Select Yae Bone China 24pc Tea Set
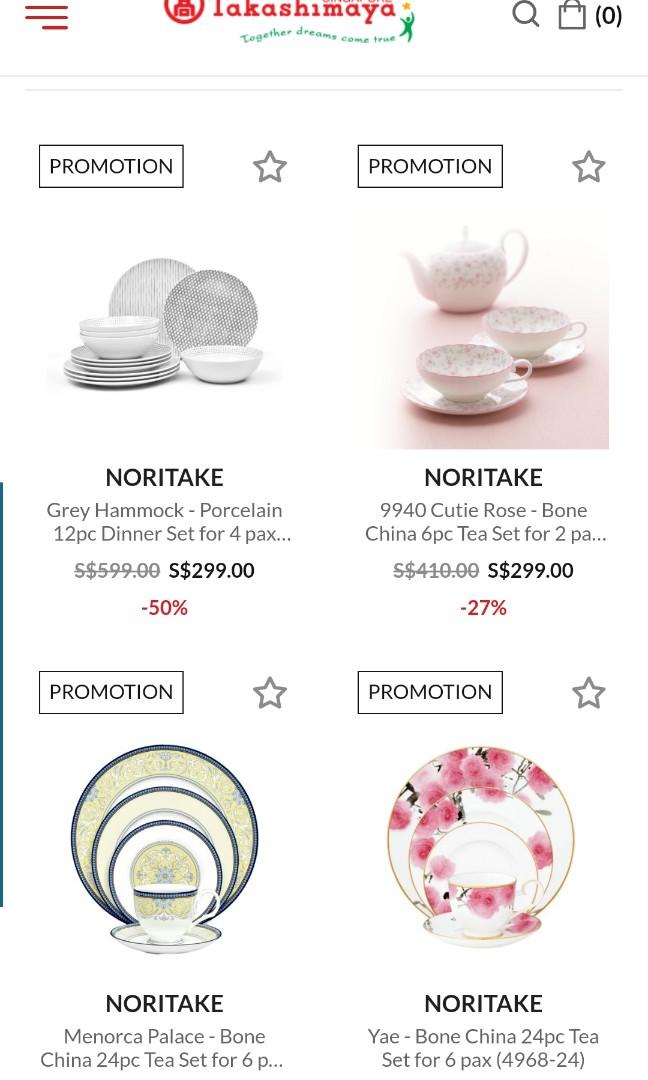648x1080 pixels. coord(483,1047)
